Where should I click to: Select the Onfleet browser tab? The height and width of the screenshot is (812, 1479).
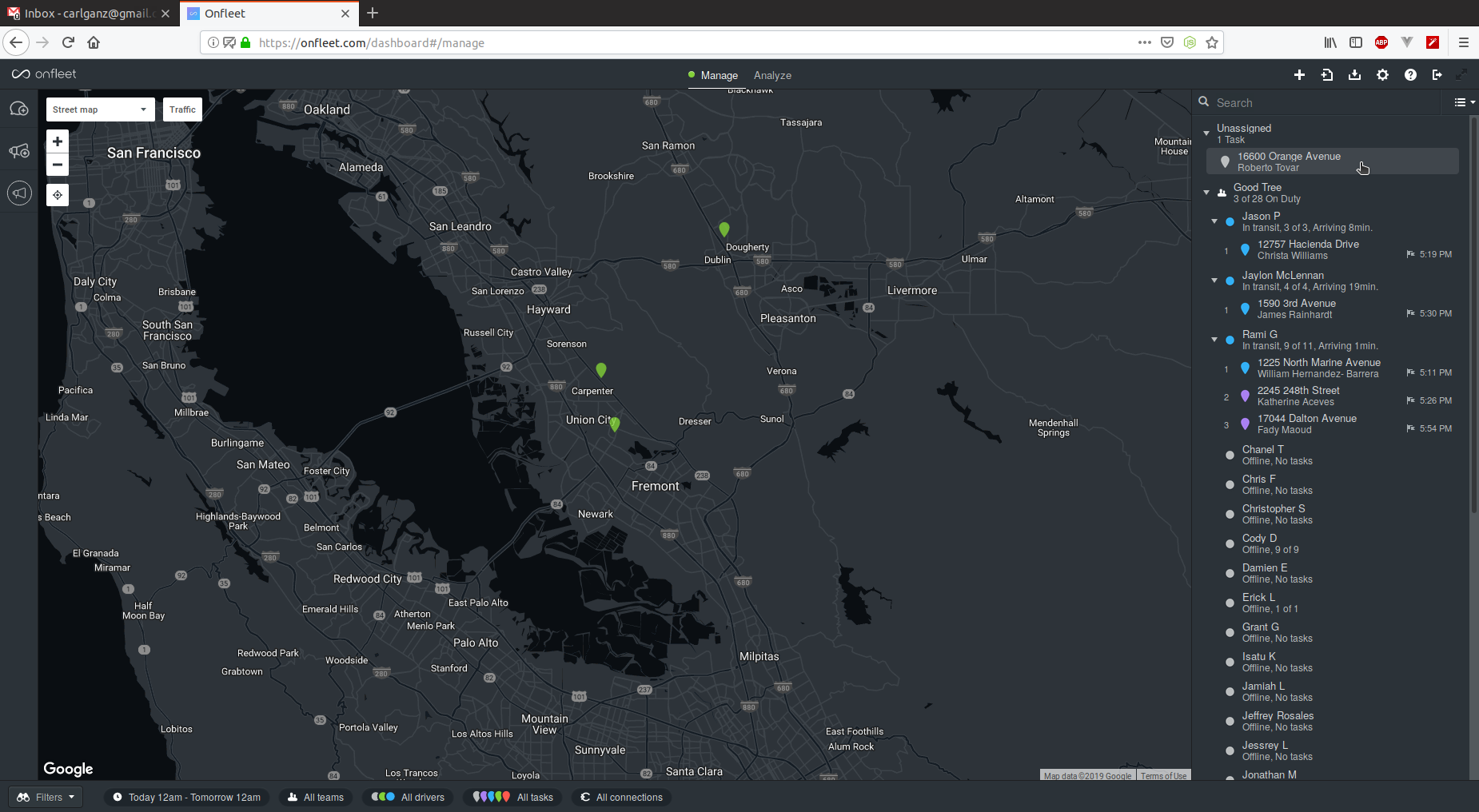point(269,14)
